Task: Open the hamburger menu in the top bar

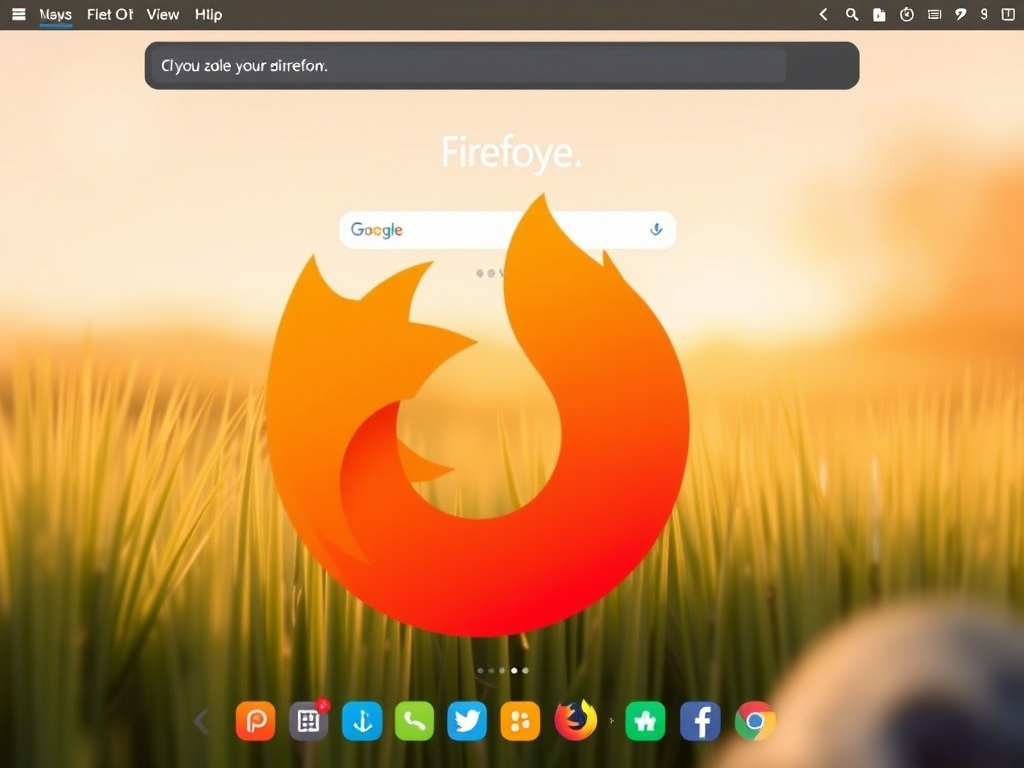Action: (19, 14)
